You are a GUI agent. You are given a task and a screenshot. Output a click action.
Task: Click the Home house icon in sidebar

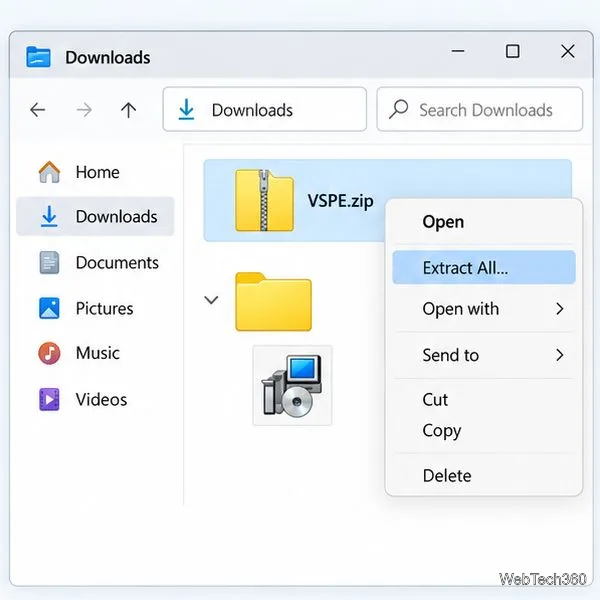point(49,172)
